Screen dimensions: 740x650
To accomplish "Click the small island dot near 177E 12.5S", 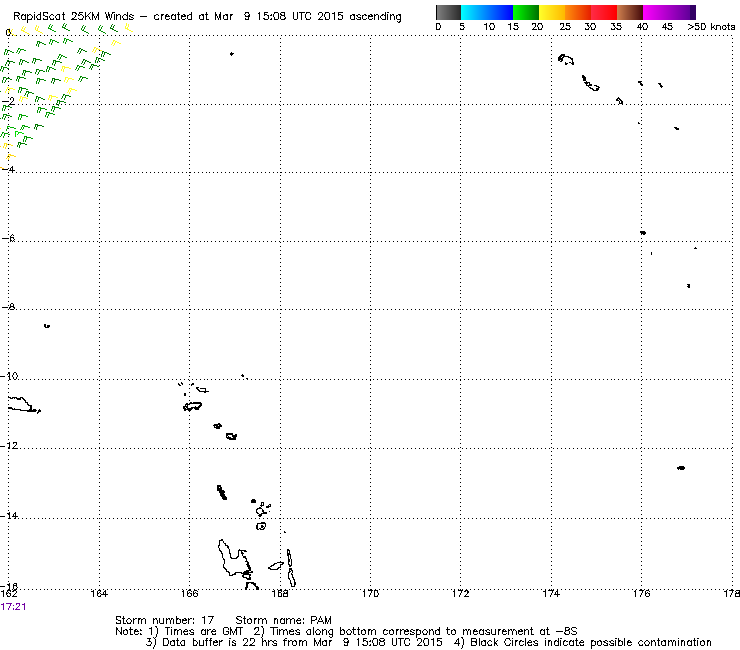I will [681, 468].
